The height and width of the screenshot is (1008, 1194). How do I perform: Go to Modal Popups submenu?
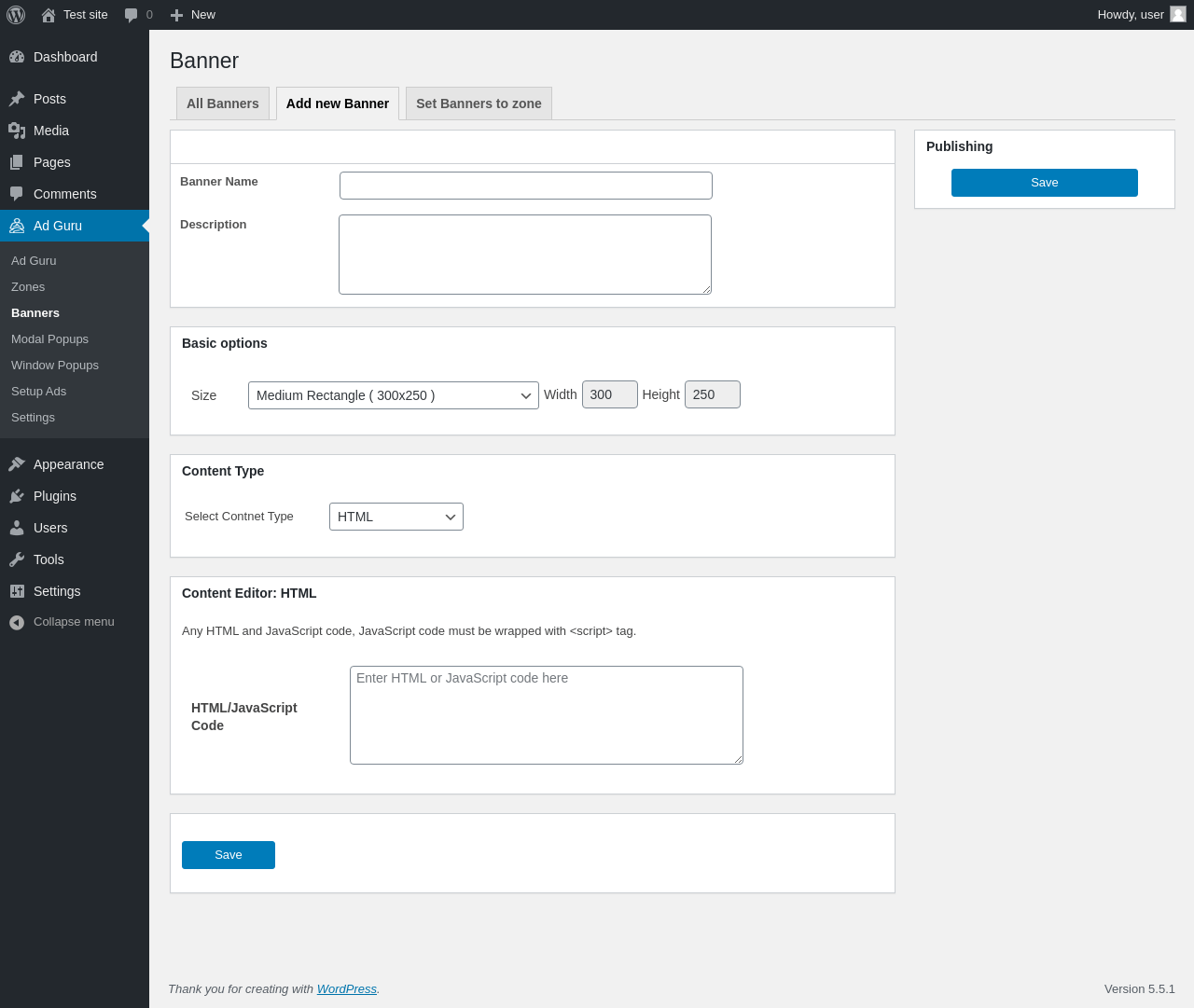click(49, 339)
